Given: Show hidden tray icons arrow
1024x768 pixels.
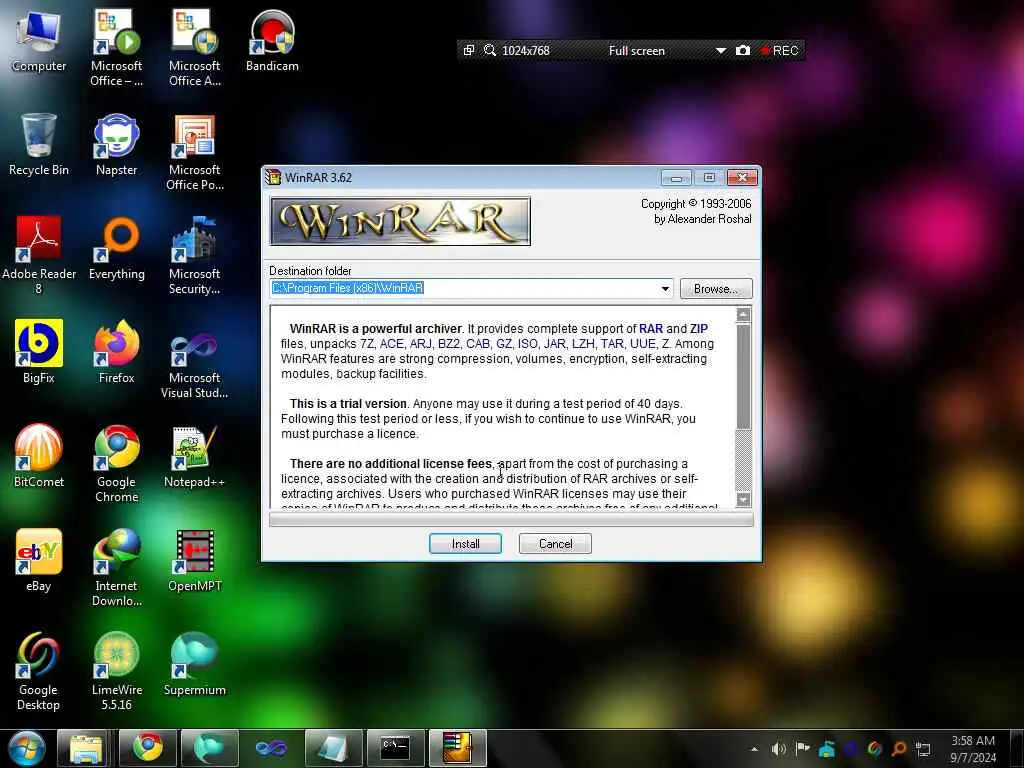Looking at the screenshot, I should (x=754, y=749).
